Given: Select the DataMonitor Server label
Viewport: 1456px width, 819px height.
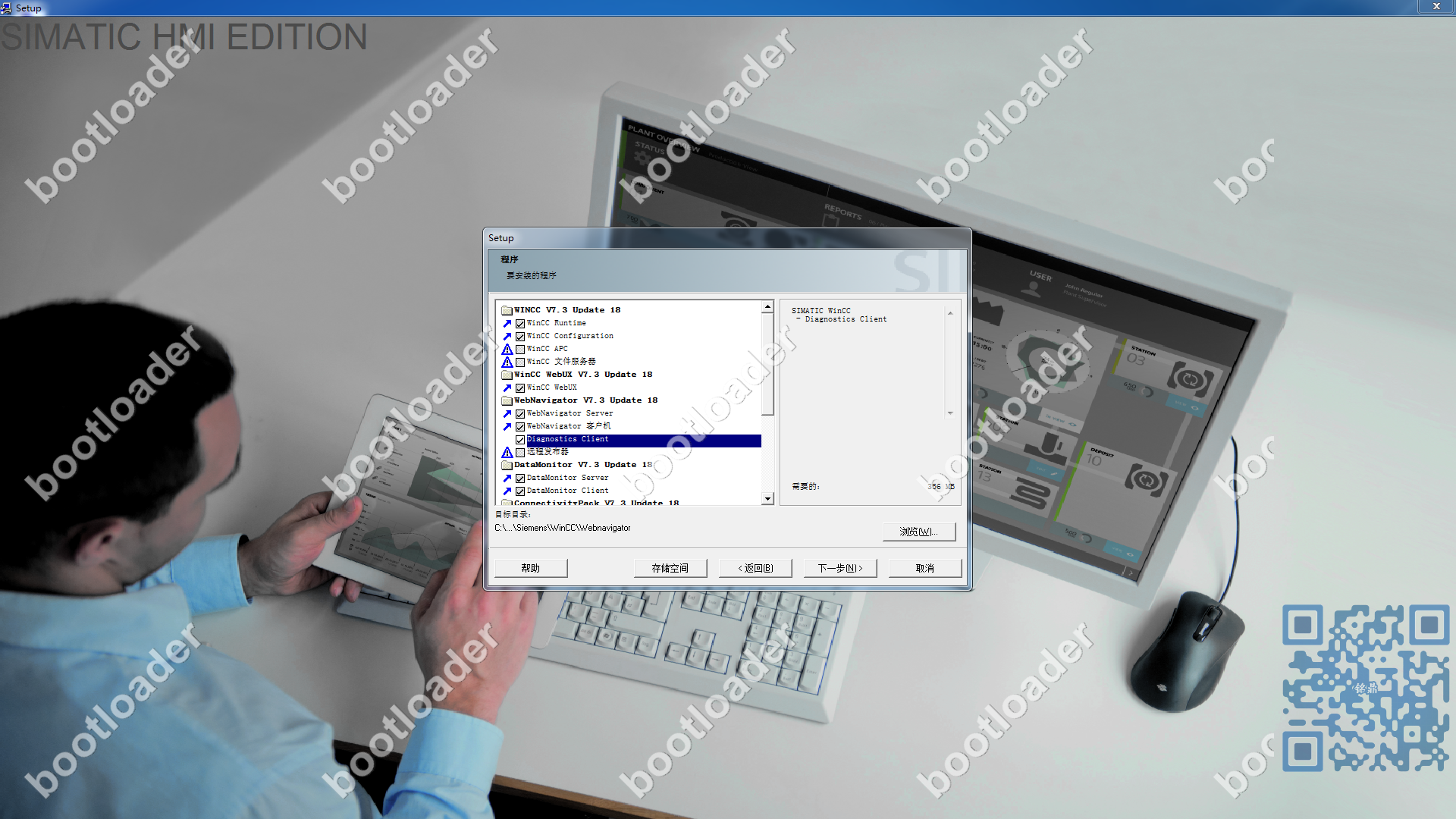Looking at the screenshot, I should [568, 478].
